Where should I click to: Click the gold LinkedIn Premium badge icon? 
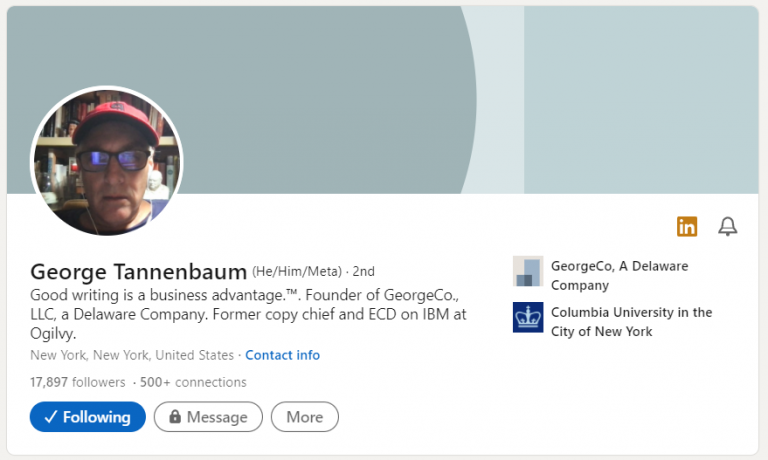(687, 227)
